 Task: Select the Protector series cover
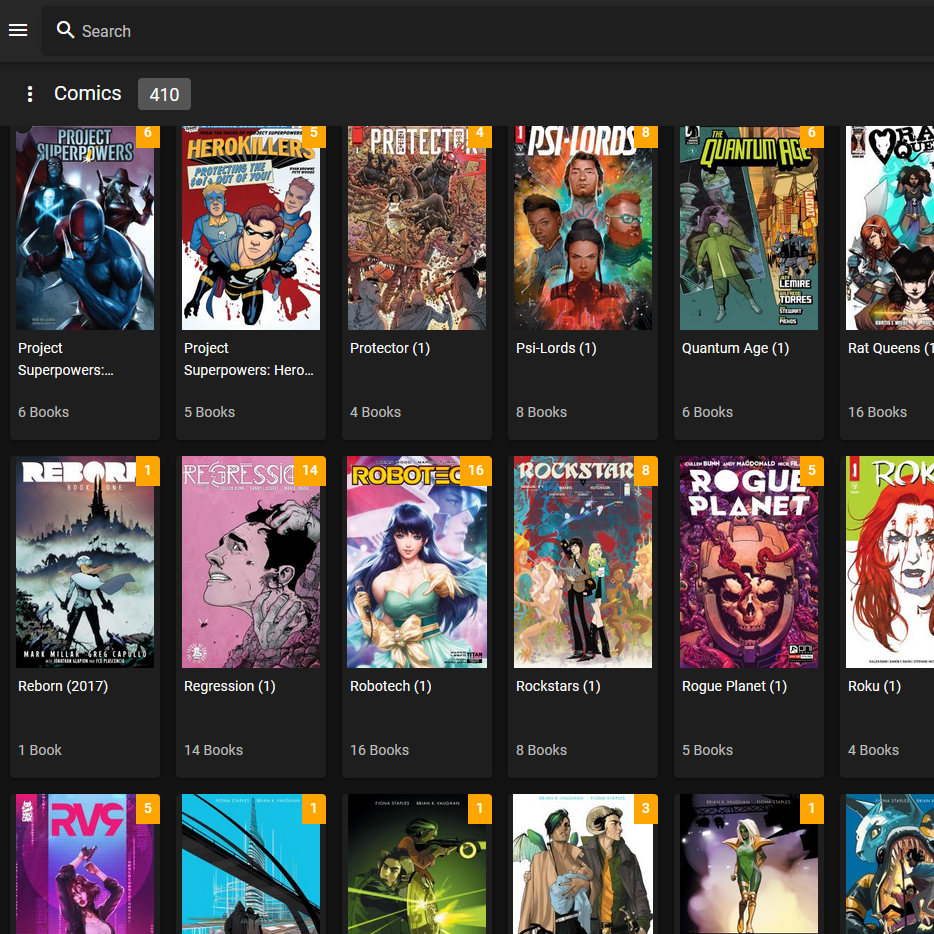(416, 230)
